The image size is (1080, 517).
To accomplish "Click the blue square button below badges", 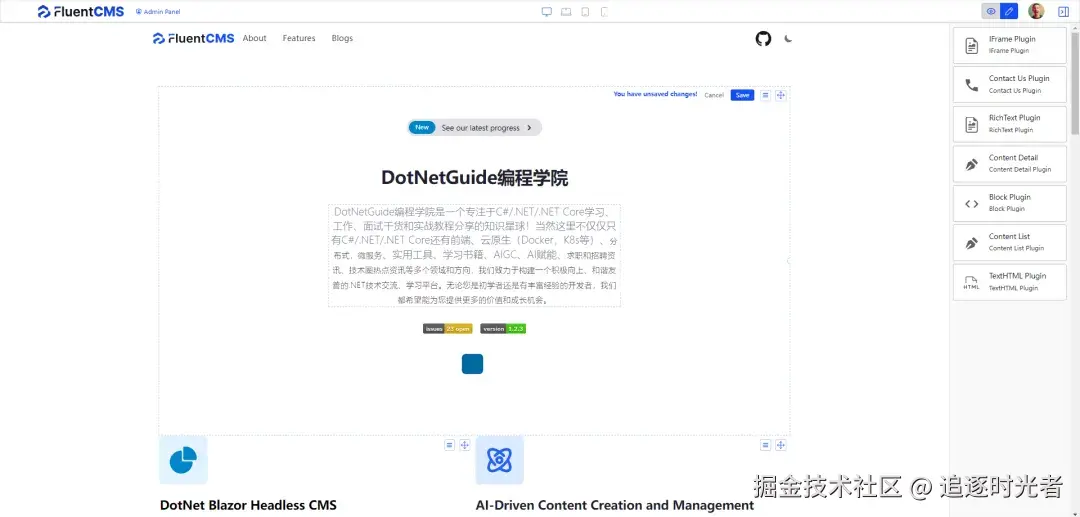I will pos(472,364).
